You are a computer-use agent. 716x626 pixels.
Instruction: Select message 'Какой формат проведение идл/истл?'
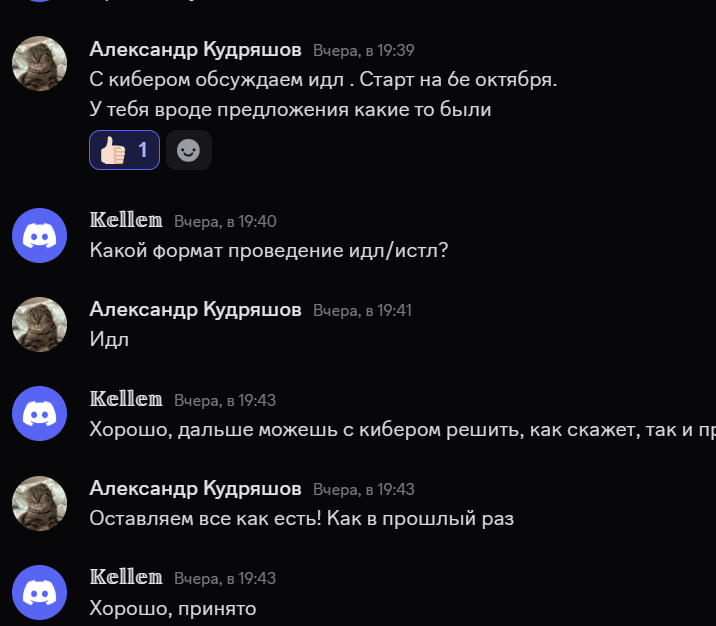tap(269, 251)
